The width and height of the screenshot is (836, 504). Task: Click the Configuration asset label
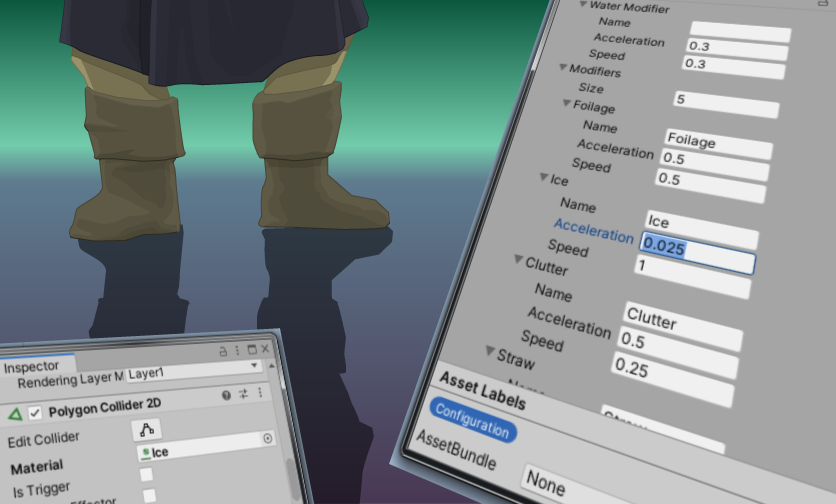pos(473,424)
